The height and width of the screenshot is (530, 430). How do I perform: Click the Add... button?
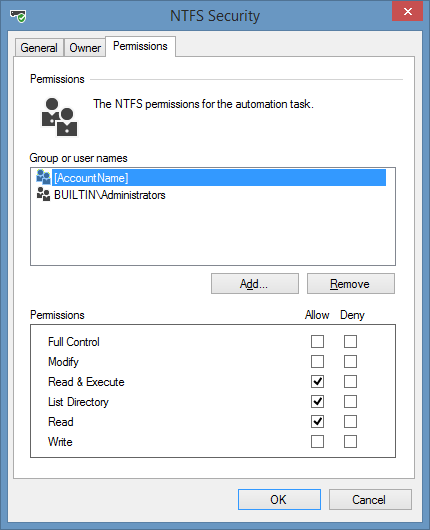click(255, 284)
